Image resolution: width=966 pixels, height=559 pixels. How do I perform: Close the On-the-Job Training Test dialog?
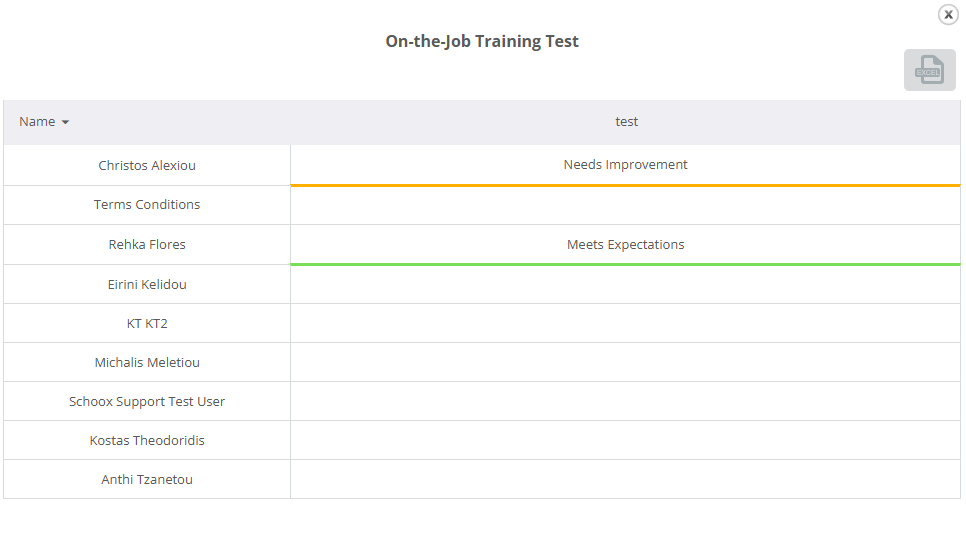tap(948, 15)
